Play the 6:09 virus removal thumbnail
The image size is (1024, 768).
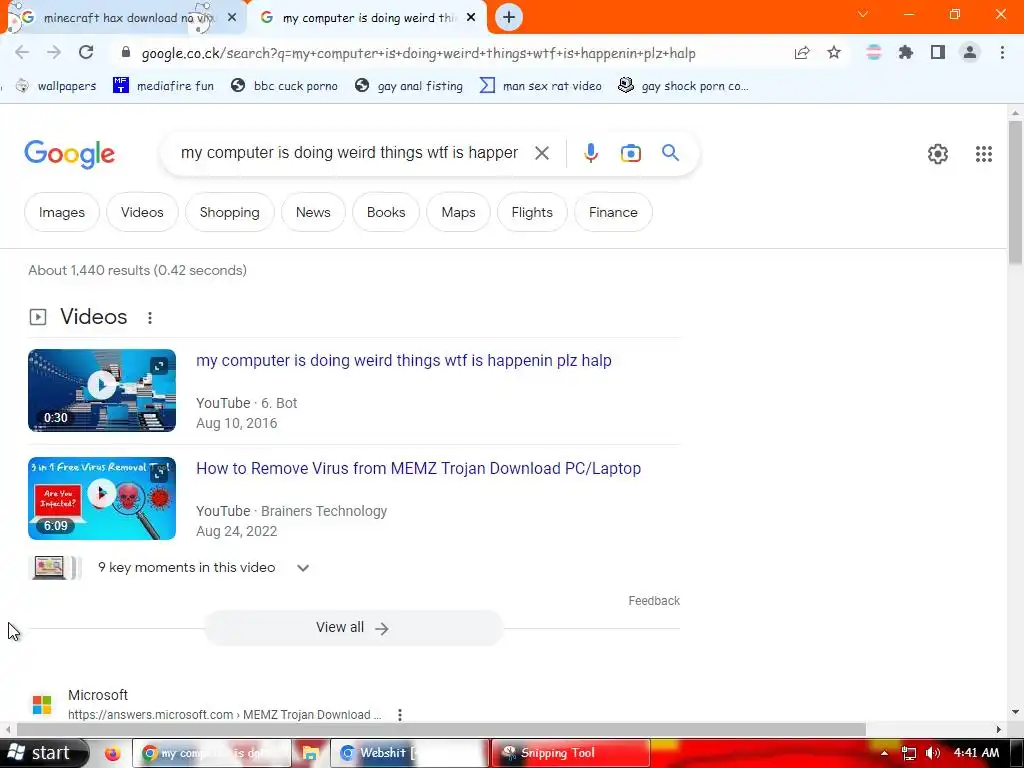point(102,498)
